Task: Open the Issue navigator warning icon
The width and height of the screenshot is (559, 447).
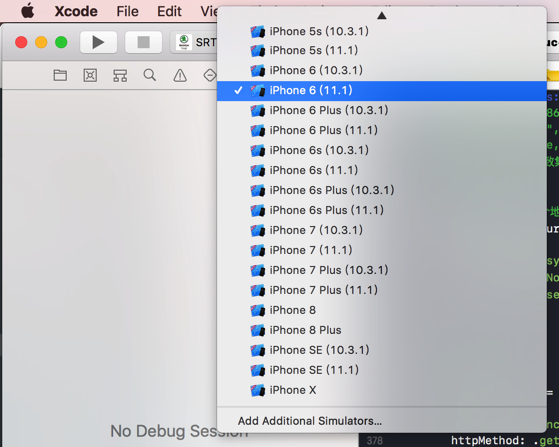Action: click(180, 75)
